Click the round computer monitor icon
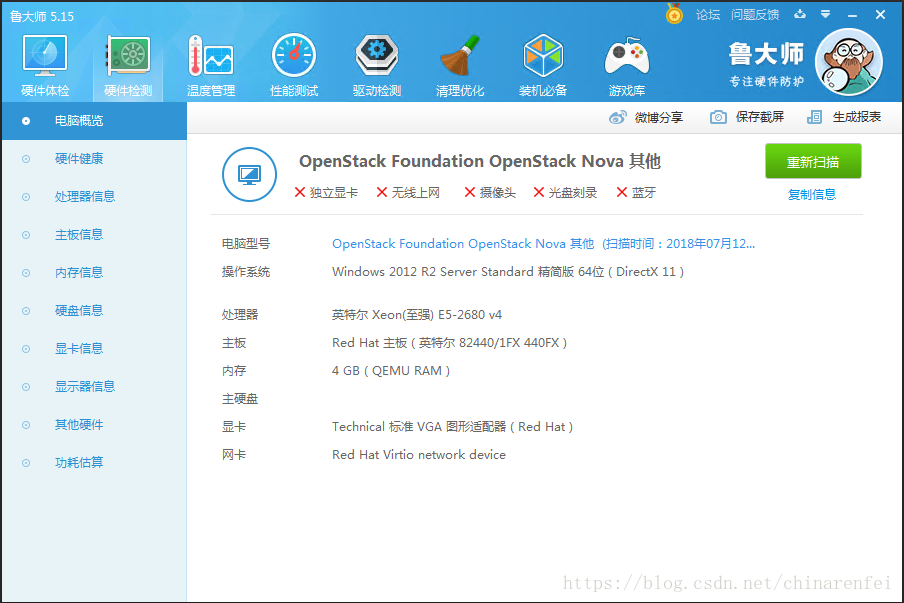 (x=249, y=174)
